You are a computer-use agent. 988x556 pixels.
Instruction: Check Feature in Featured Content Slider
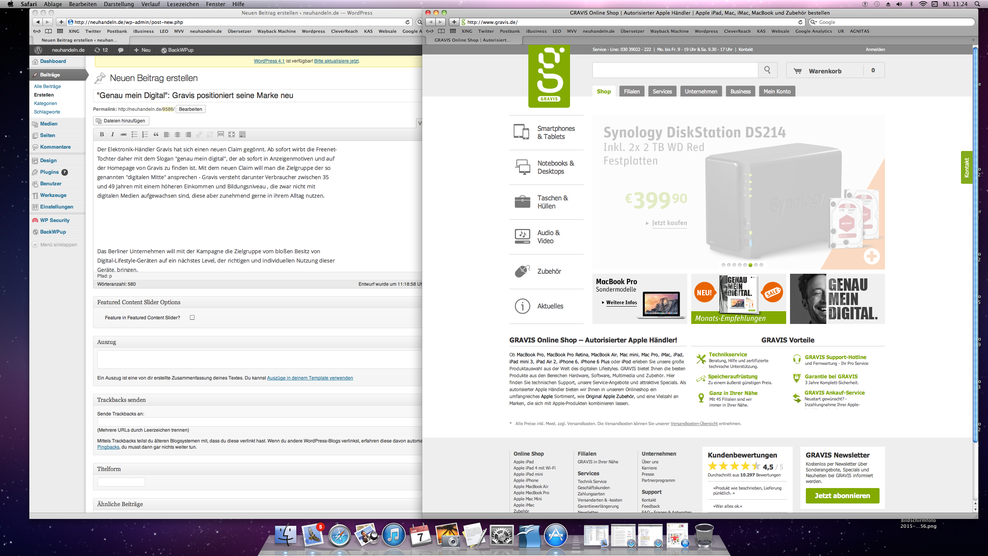(192, 318)
